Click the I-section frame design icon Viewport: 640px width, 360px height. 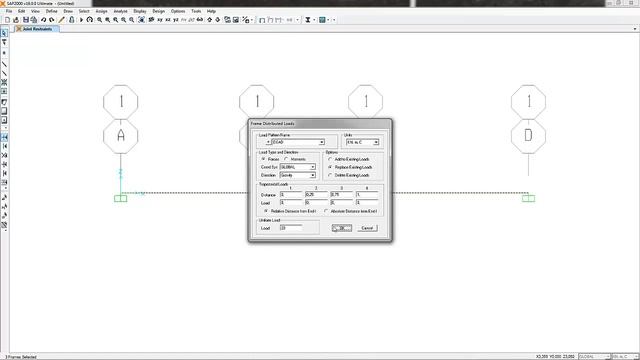tap(308, 20)
